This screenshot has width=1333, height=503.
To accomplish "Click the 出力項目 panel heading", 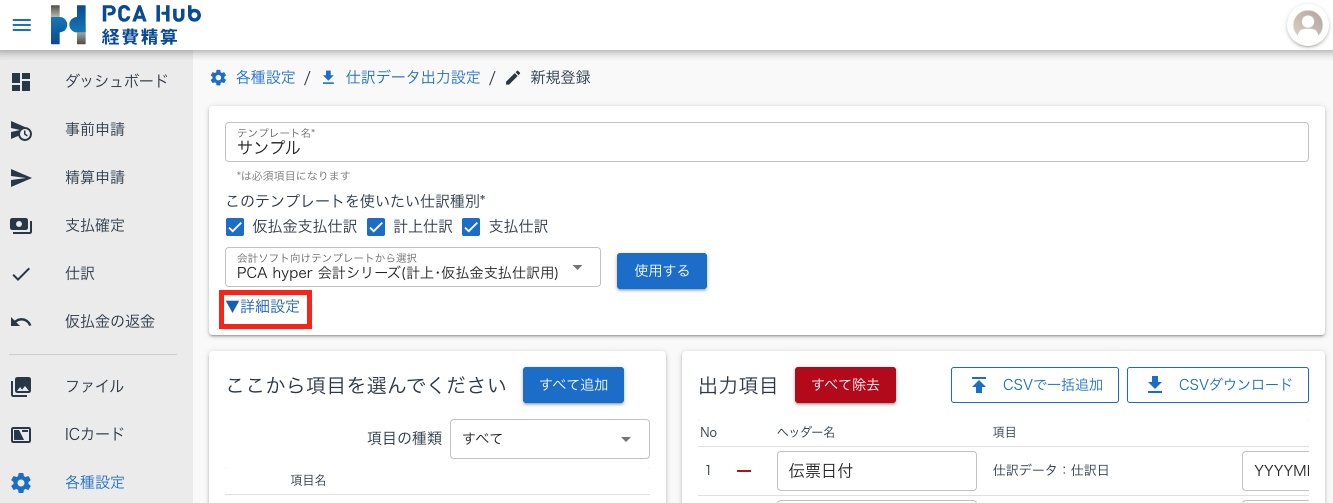I will [738, 385].
